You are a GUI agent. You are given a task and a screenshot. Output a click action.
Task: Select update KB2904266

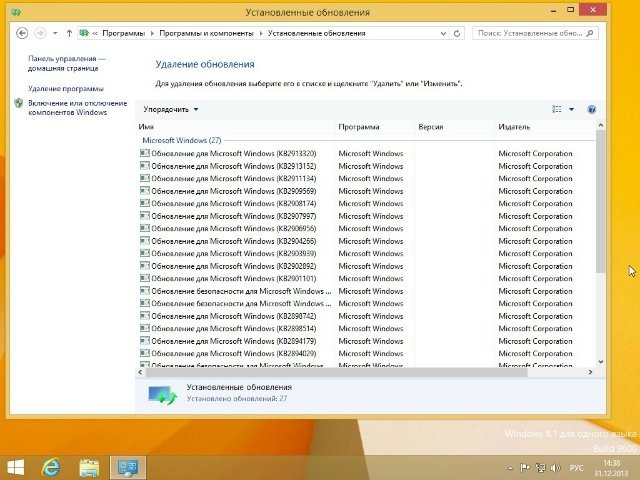click(x=234, y=241)
